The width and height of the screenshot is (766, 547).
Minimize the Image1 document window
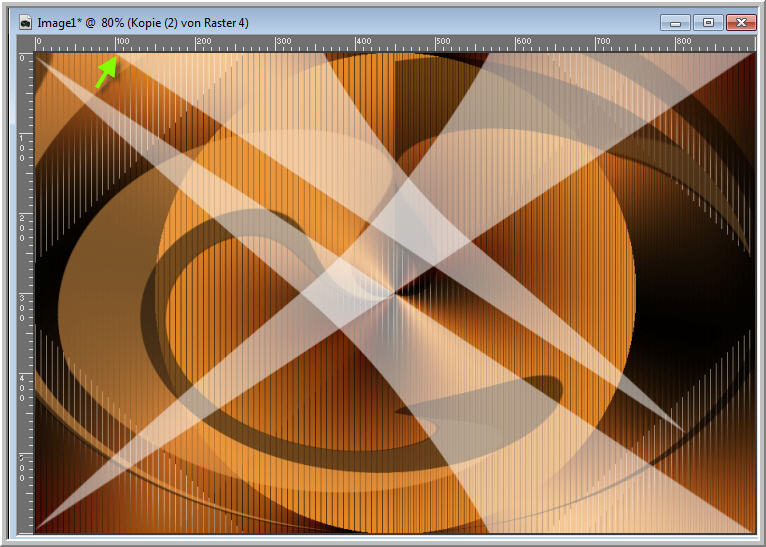click(675, 22)
